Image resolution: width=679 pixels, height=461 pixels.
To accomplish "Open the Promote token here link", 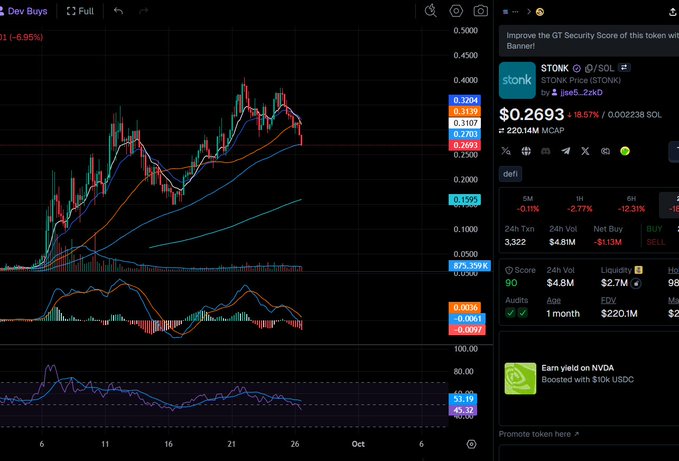I will point(539,434).
